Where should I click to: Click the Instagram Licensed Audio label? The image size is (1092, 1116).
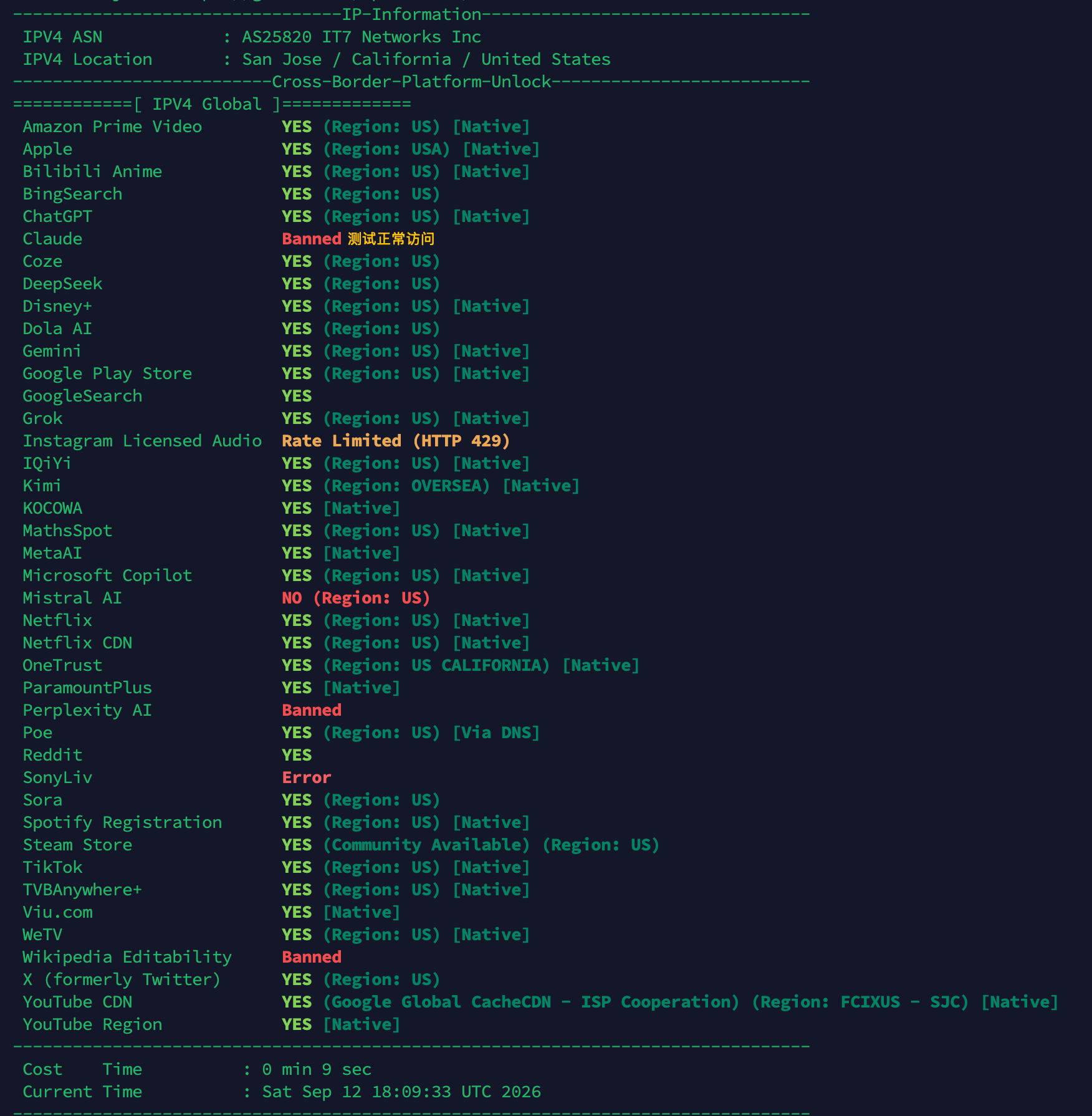(x=142, y=441)
